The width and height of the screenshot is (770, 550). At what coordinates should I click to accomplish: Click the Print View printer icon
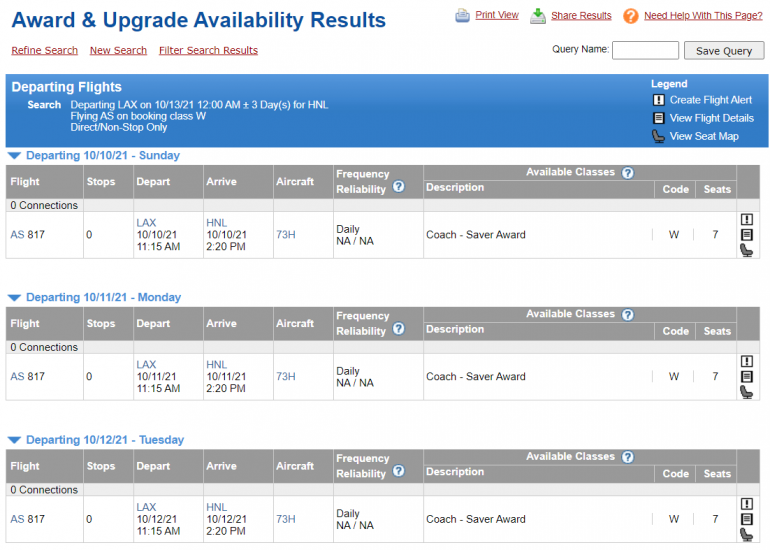pos(463,16)
